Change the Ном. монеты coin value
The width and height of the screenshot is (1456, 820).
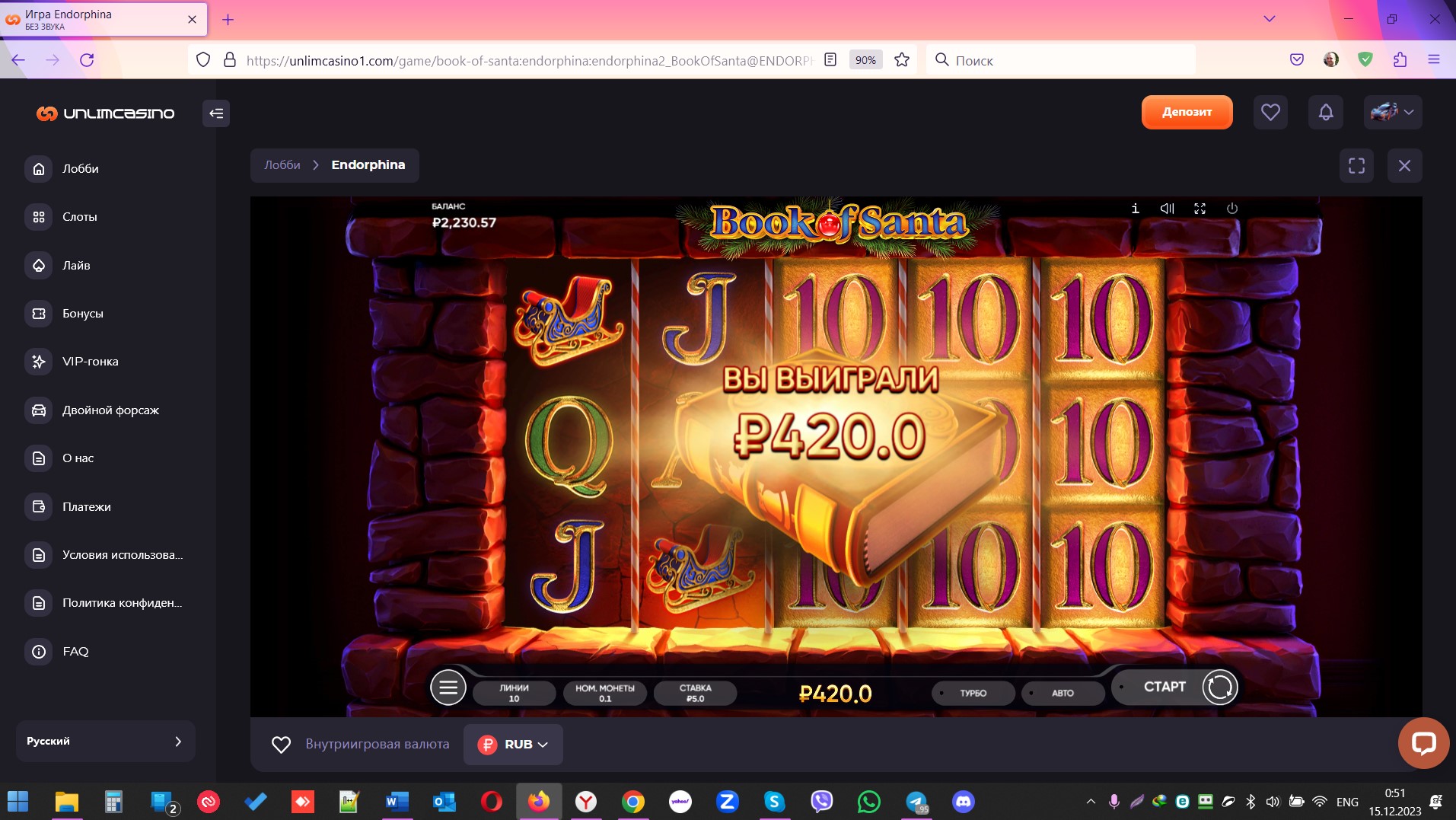point(605,693)
